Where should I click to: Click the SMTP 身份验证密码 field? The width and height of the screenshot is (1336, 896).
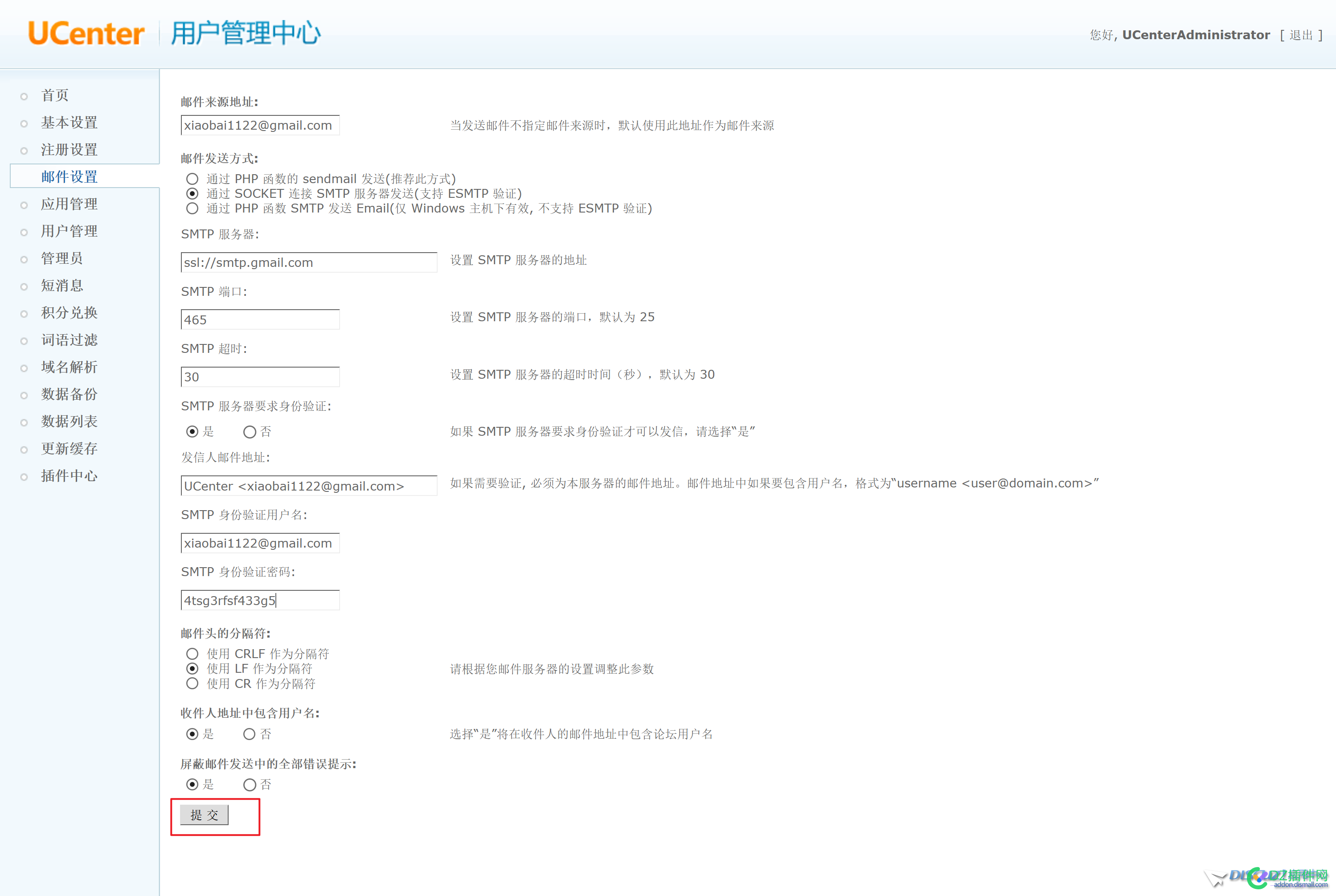260,600
